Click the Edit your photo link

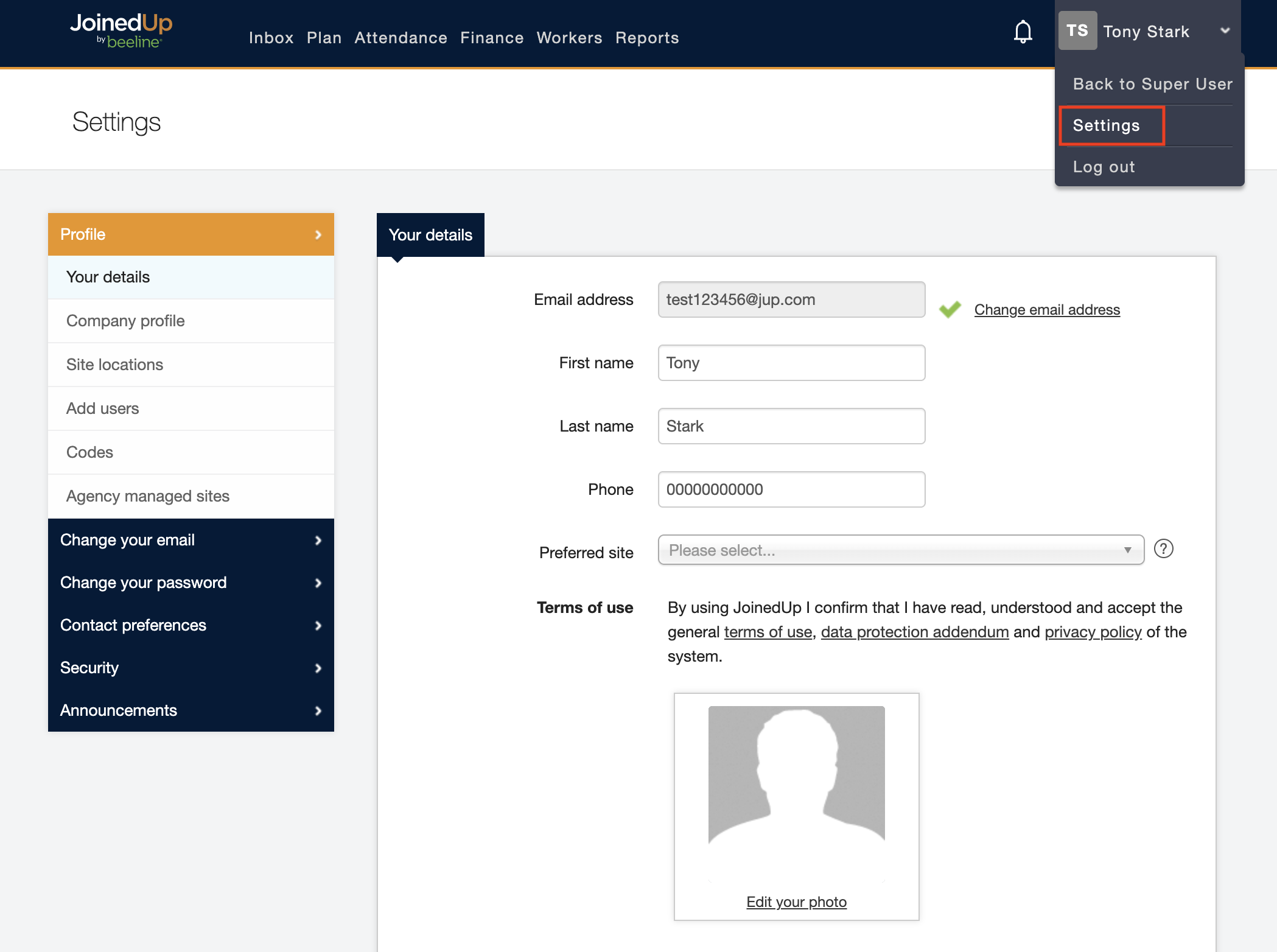(796, 902)
